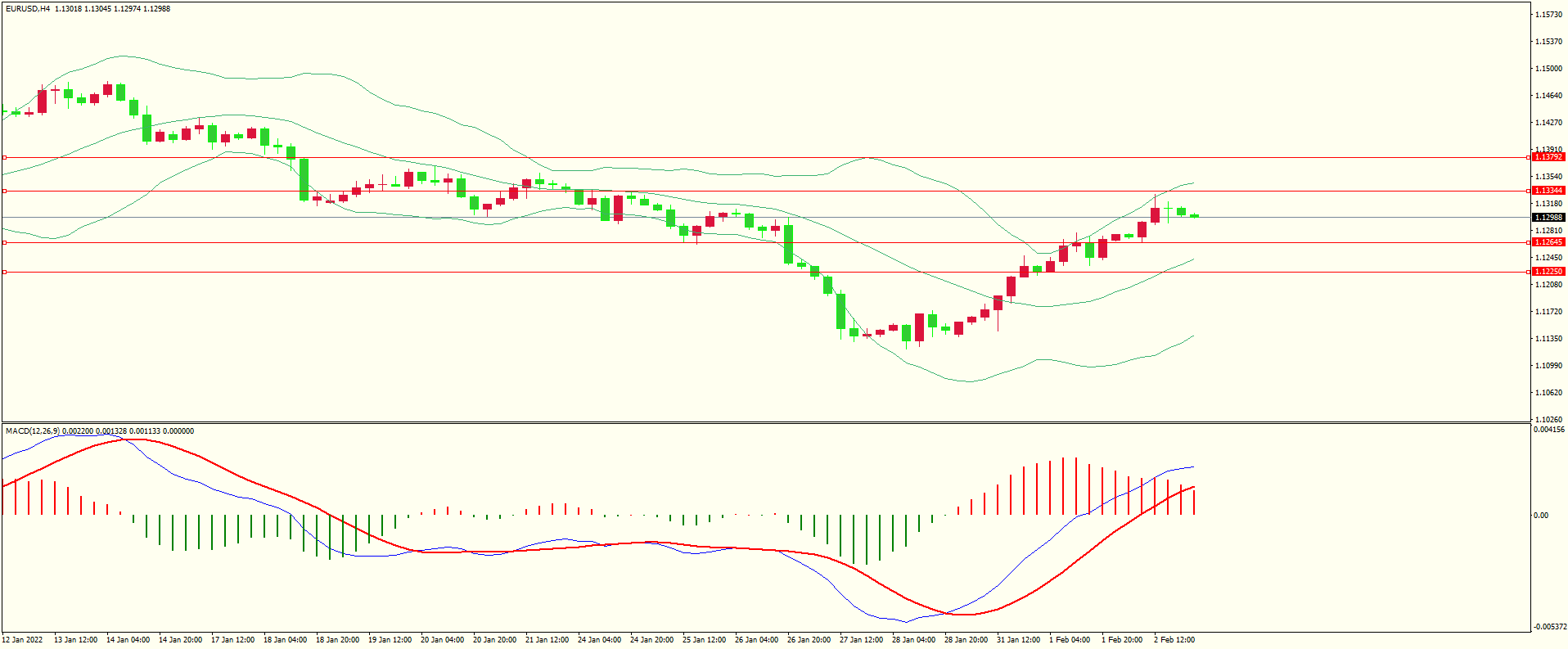Click the 1.15730 value on the price scale
The width and height of the screenshot is (1568, 649).
tap(1548, 15)
